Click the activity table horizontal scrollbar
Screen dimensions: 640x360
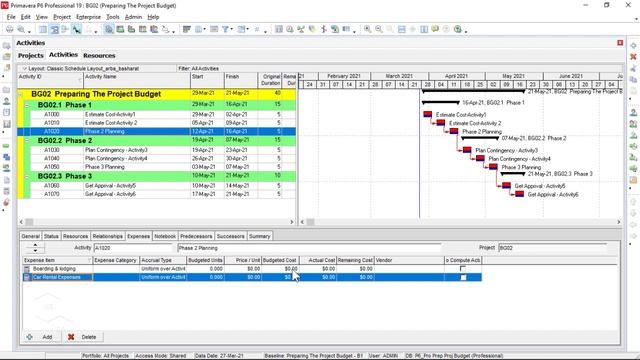(x=157, y=222)
